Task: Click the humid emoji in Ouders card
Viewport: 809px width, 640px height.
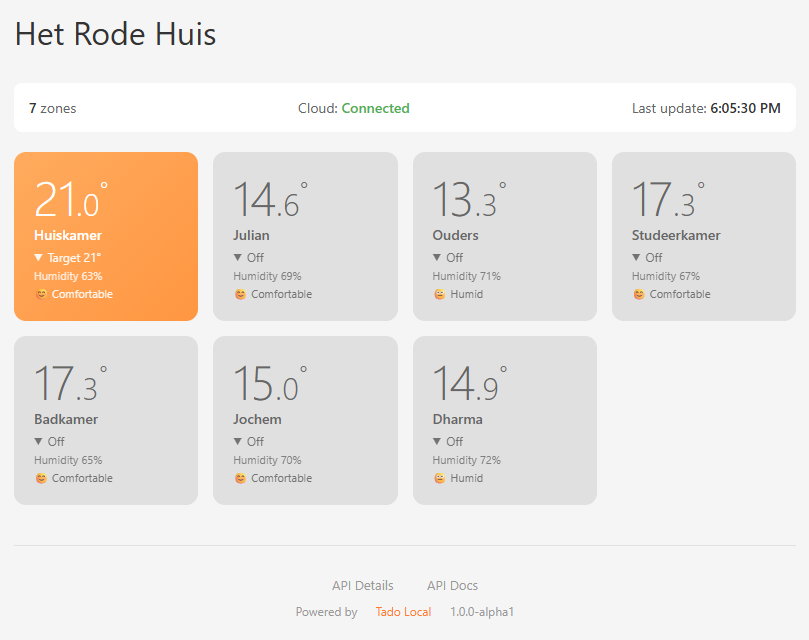Action: (440, 294)
